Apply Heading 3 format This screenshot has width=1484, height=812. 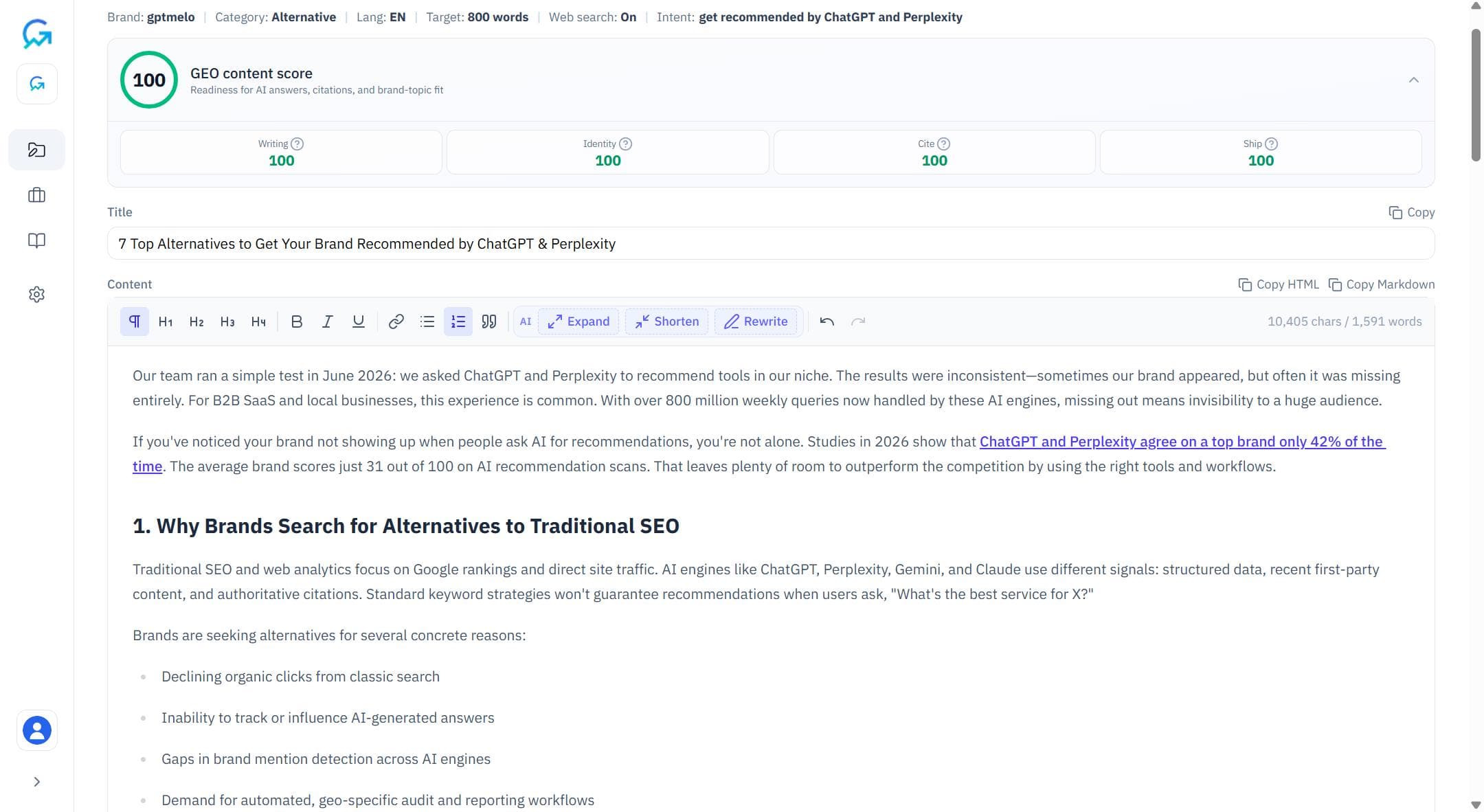pos(227,322)
